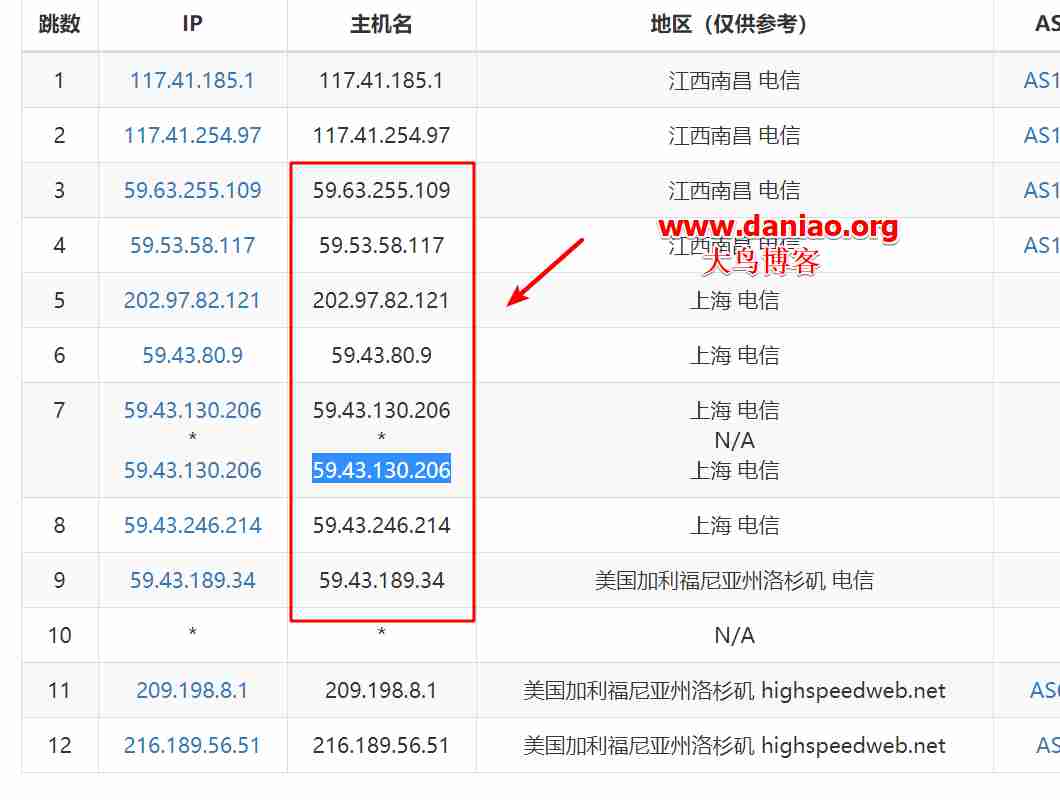The image size is (1060, 800).
Task: Click the 跳数 column header
Action: (x=59, y=24)
